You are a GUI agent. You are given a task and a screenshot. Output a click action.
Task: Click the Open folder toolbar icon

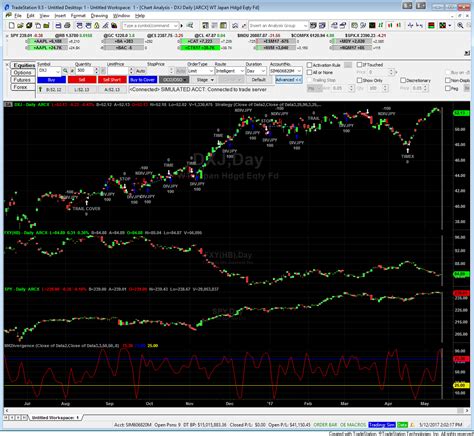click(20, 25)
